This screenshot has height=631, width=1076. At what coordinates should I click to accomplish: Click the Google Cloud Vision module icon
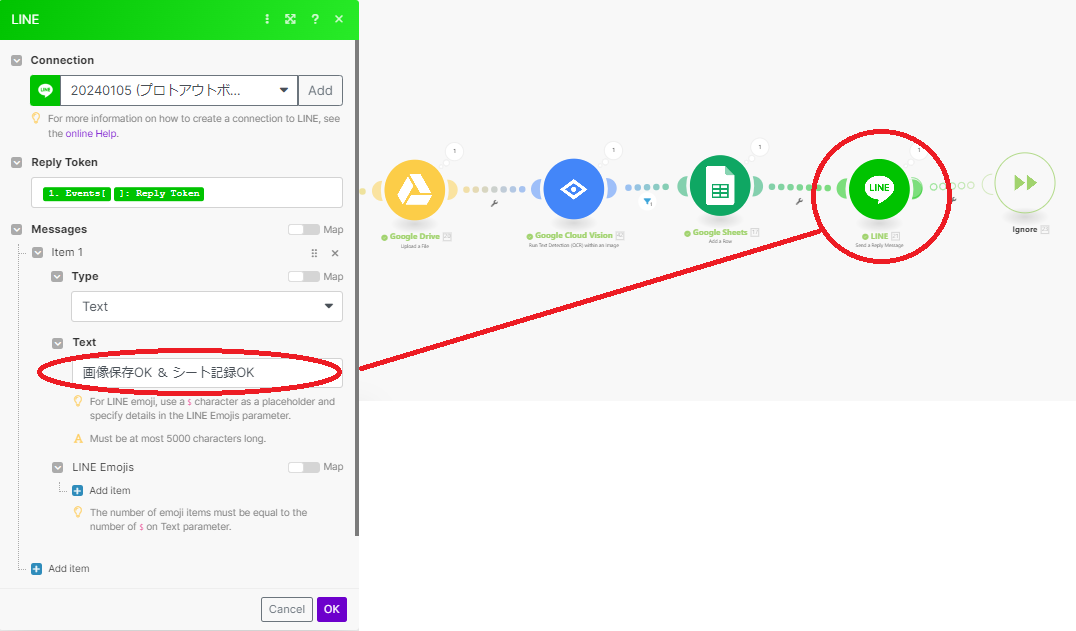pyautogui.click(x=574, y=189)
